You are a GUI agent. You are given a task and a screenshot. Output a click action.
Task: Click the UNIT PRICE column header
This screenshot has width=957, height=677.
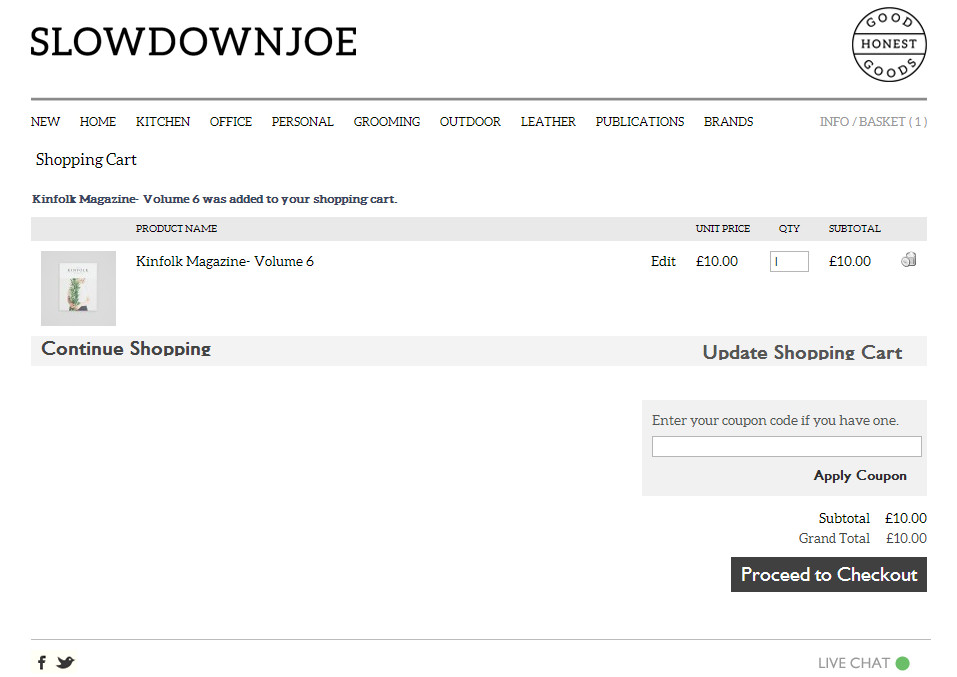tap(723, 228)
